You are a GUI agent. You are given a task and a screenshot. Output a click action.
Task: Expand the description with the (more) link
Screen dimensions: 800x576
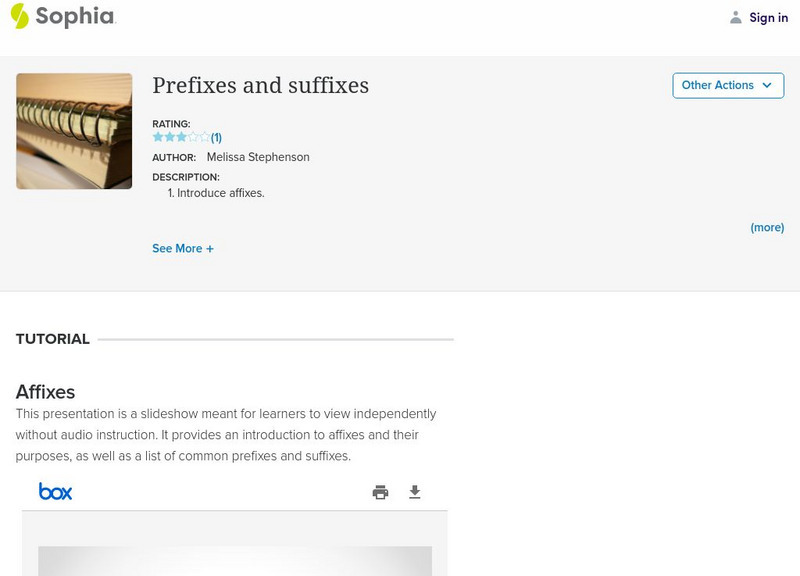pyautogui.click(x=767, y=228)
